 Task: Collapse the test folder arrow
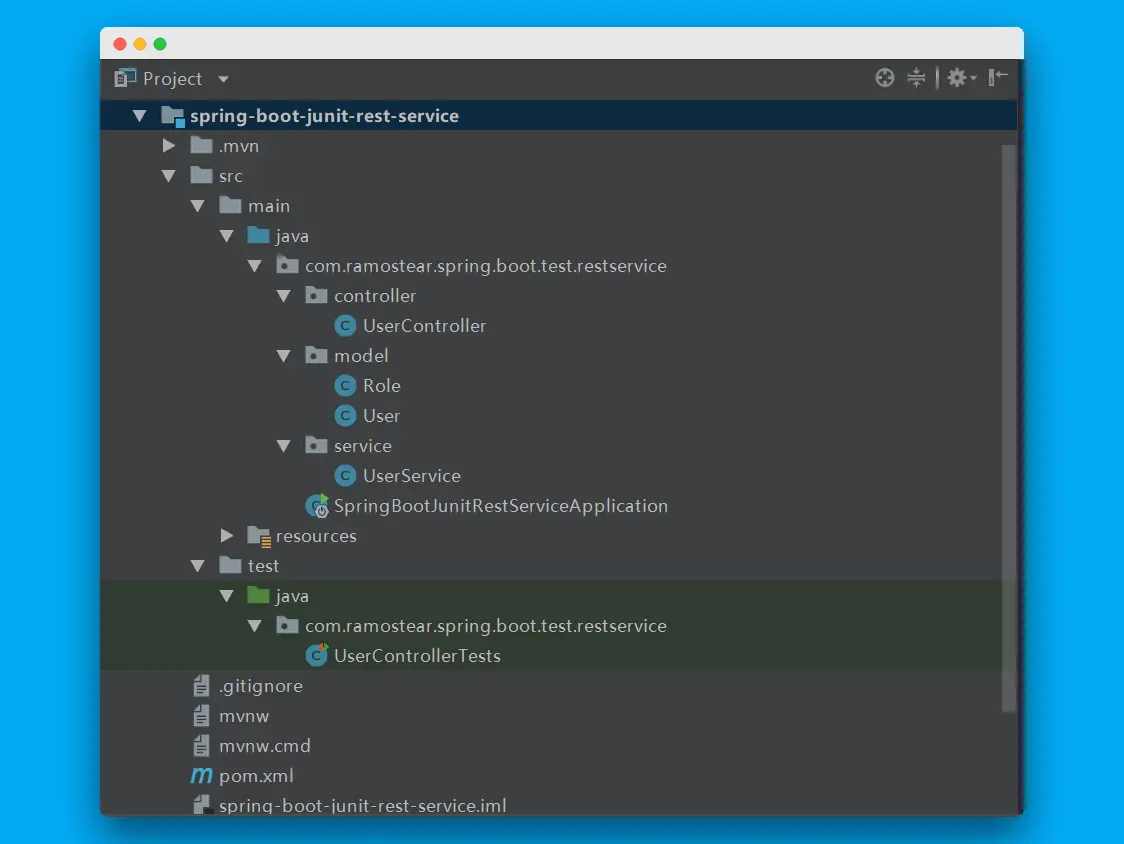pos(198,566)
